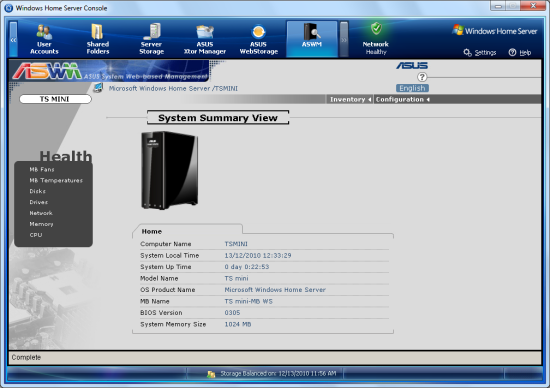The image size is (550, 388).
Task: Open Memory health page
Action: [x=41, y=224]
